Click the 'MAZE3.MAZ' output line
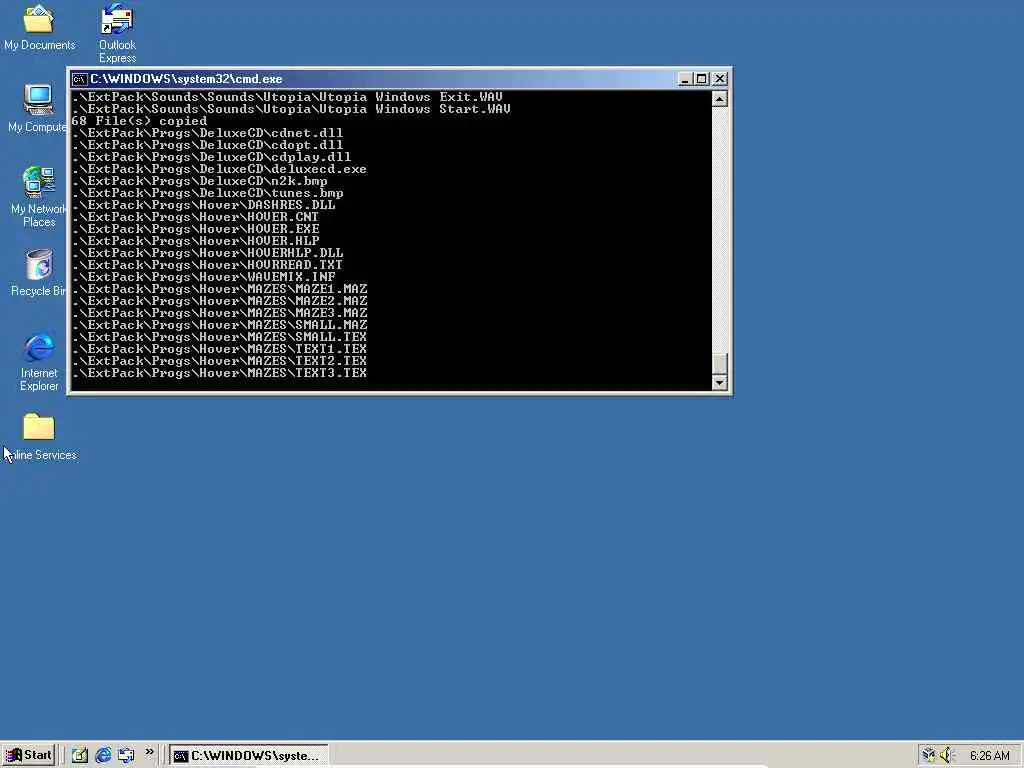 click(x=219, y=313)
